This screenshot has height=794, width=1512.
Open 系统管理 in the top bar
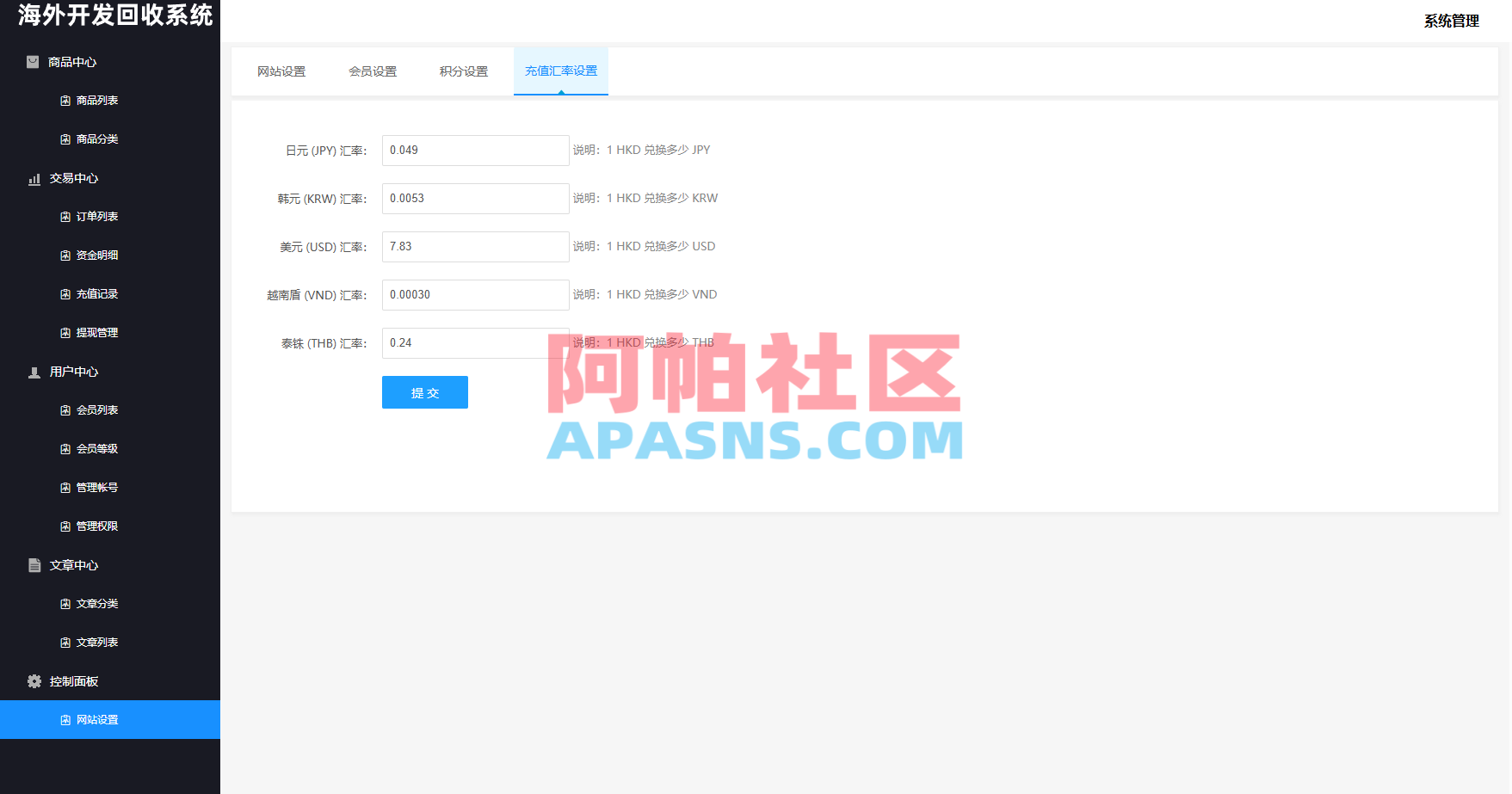click(x=1451, y=22)
